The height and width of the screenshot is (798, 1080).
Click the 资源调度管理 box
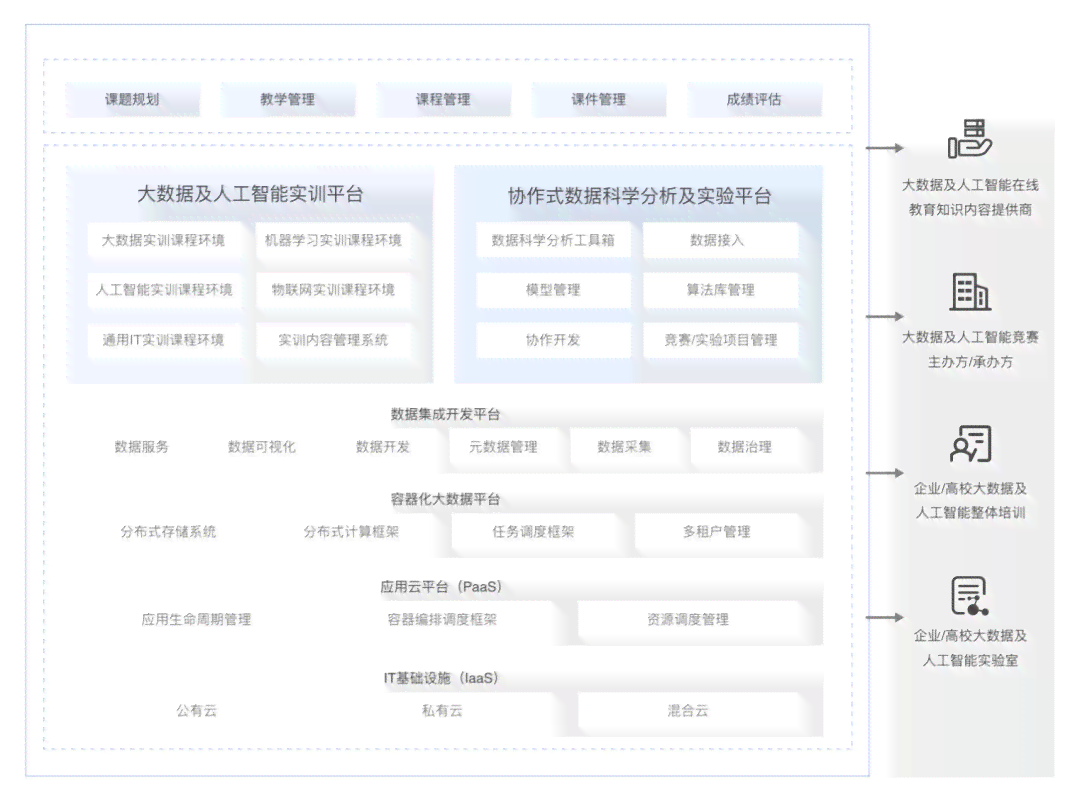click(x=688, y=620)
